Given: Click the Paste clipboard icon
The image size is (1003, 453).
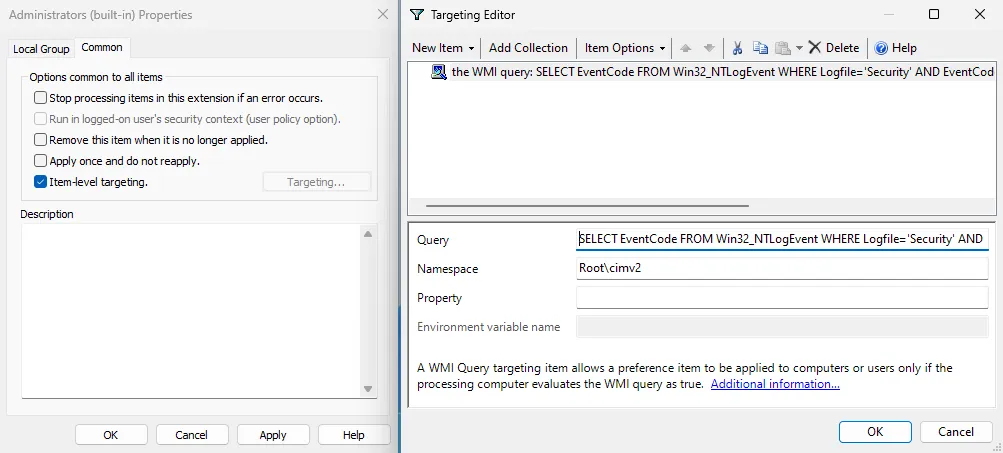Looking at the screenshot, I should tap(783, 48).
